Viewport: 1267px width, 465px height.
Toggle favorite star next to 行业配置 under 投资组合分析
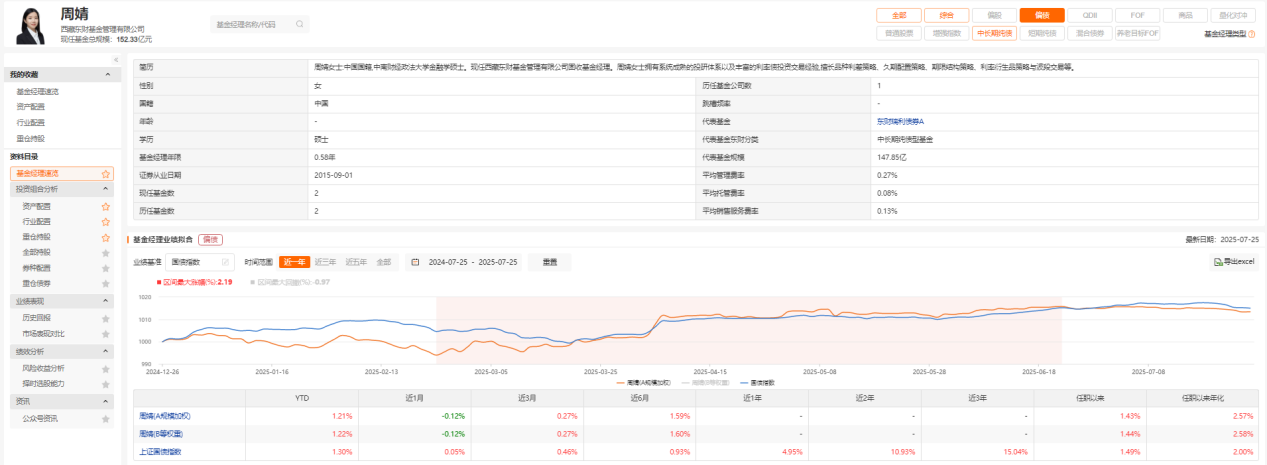(x=106, y=222)
